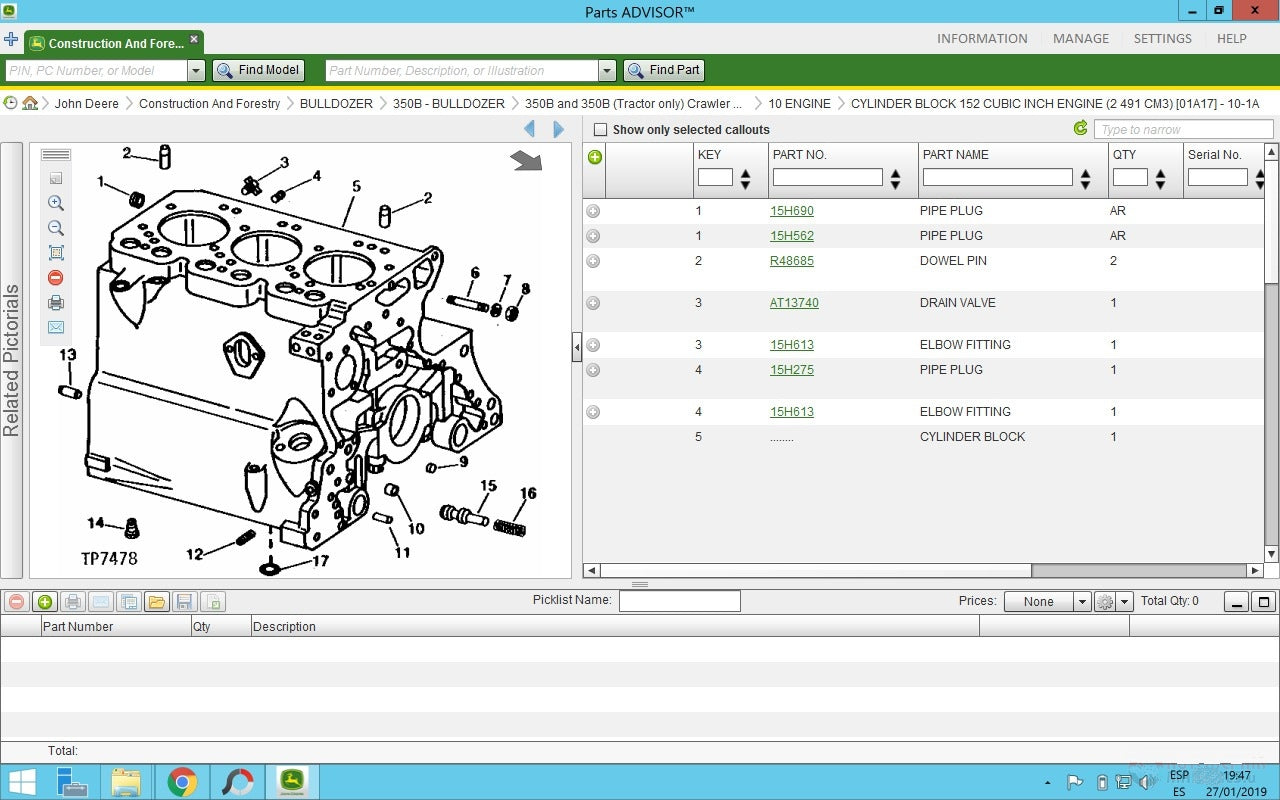Click the gray diagonal arrow above illustration
Viewport: 1280px width, 800px height.
[x=526, y=161]
